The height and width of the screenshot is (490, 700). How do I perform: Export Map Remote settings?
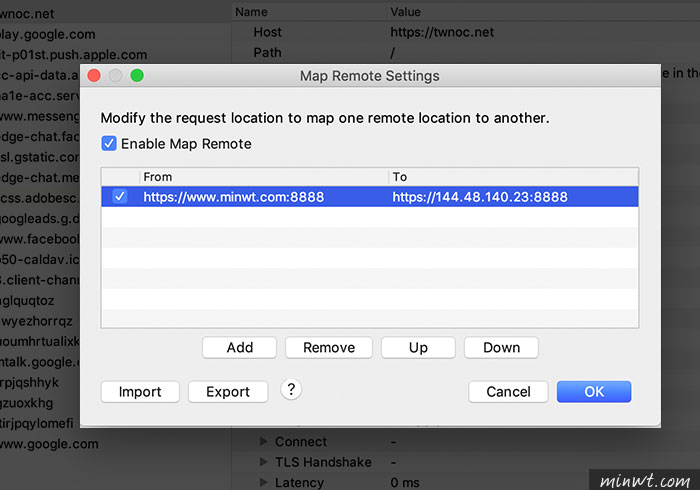pos(228,391)
